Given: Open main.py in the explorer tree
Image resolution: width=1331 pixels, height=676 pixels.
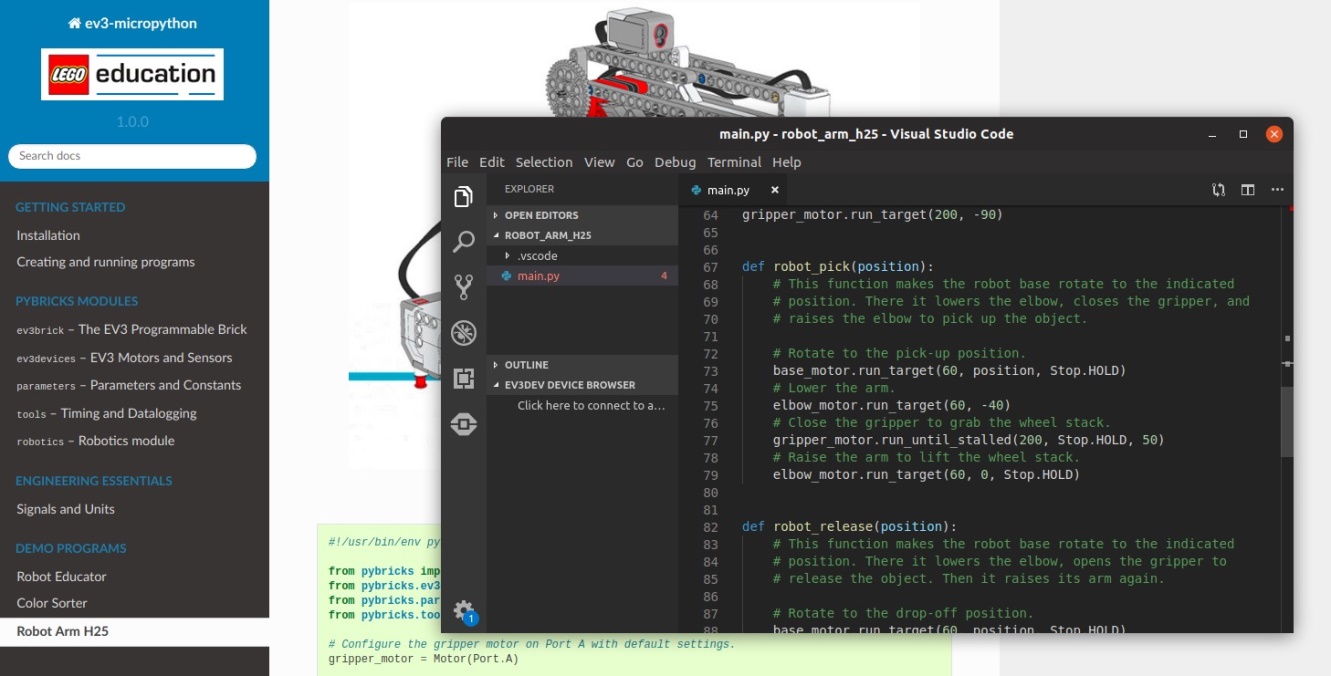Looking at the screenshot, I should [x=582, y=276].
